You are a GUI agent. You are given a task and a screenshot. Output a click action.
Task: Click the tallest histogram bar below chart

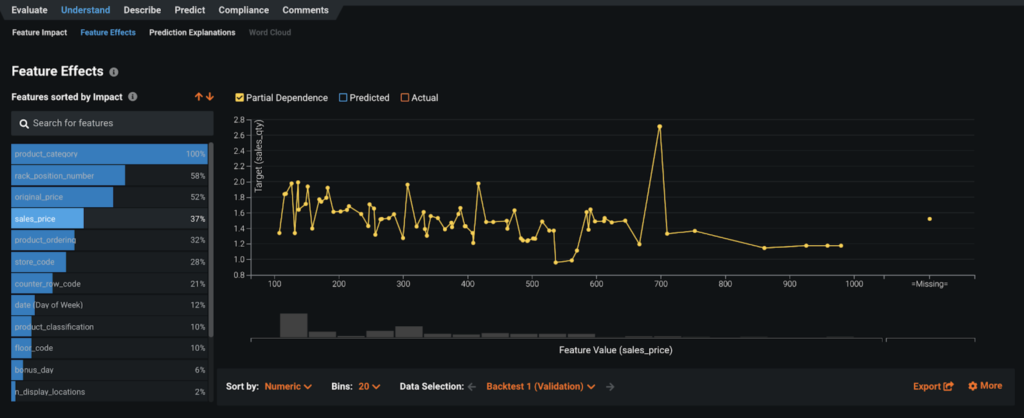pyautogui.click(x=294, y=325)
